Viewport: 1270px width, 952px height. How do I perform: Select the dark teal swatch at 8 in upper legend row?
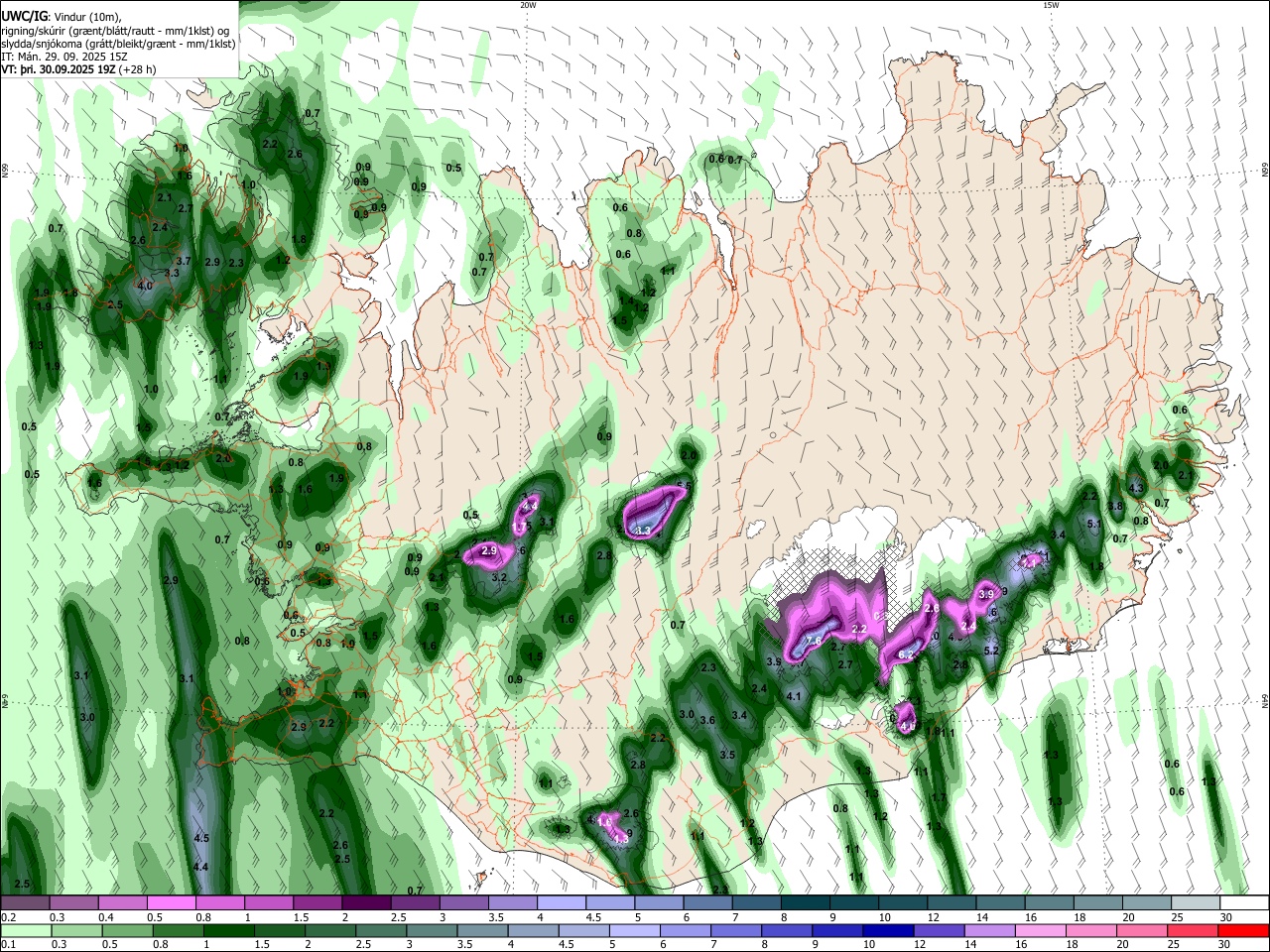tap(806, 903)
